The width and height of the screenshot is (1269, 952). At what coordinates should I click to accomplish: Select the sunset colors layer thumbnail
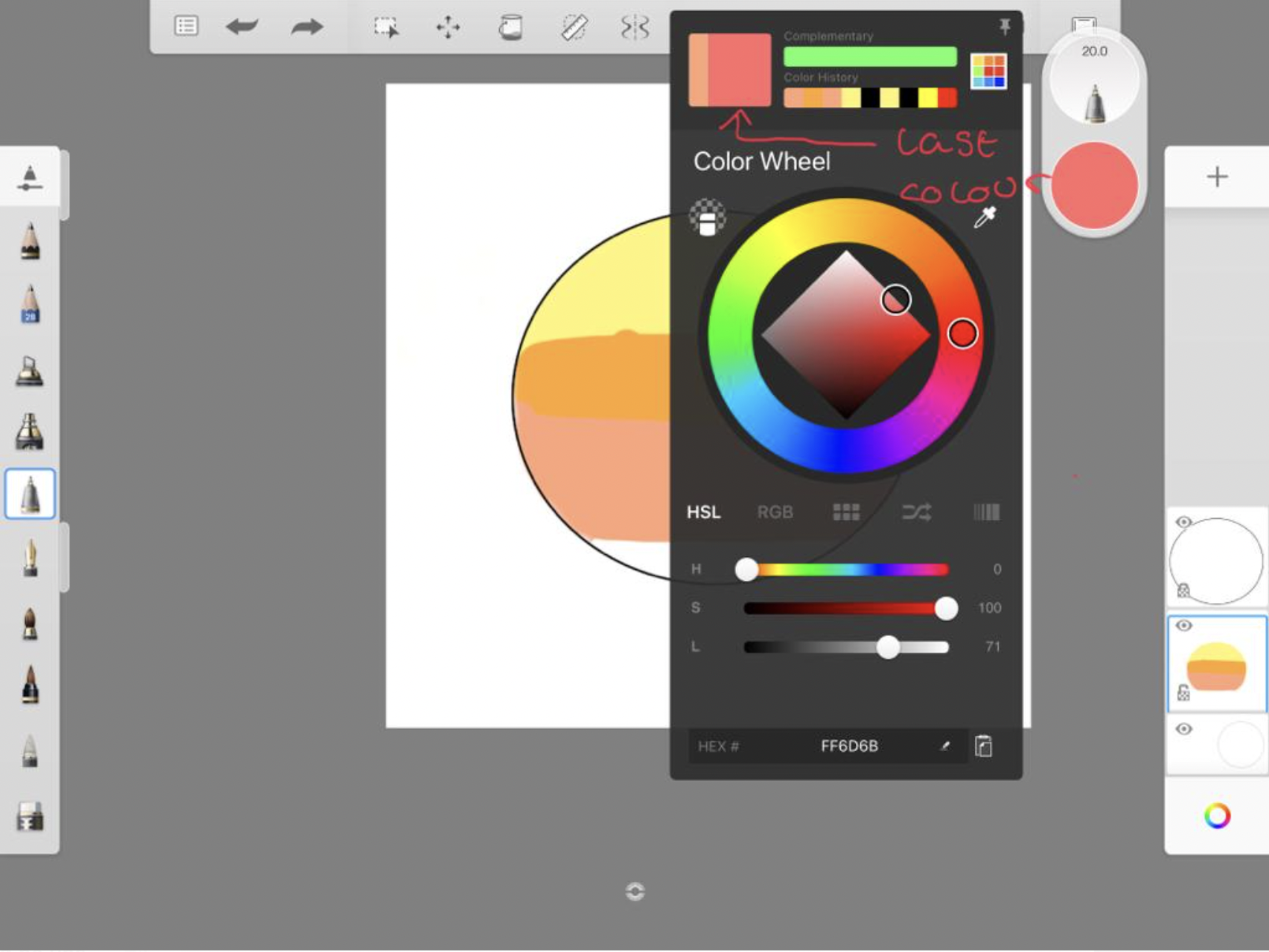coord(1217,664)
